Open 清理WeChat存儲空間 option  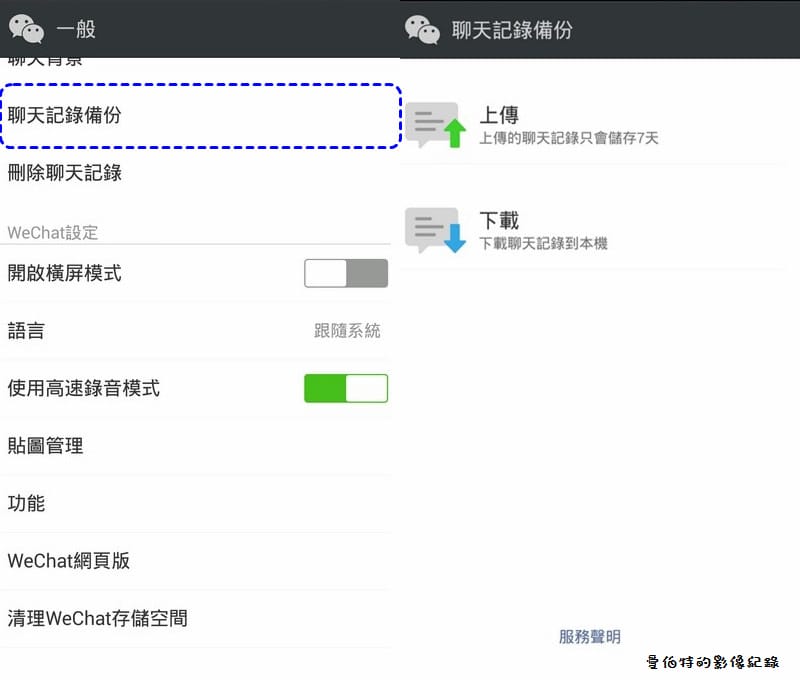pos(196,619)
